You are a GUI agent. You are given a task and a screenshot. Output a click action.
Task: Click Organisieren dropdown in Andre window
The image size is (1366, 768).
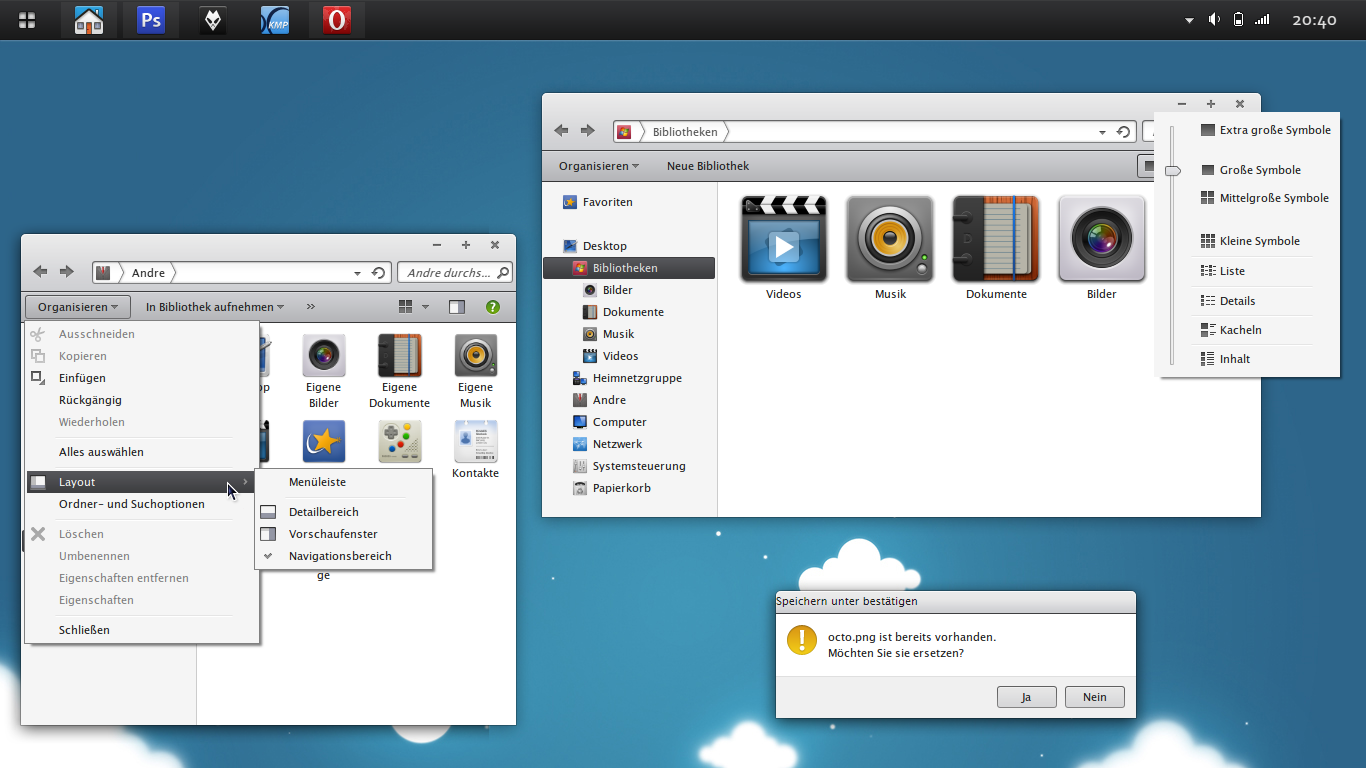pyautogui.click(x=78, y=307)
